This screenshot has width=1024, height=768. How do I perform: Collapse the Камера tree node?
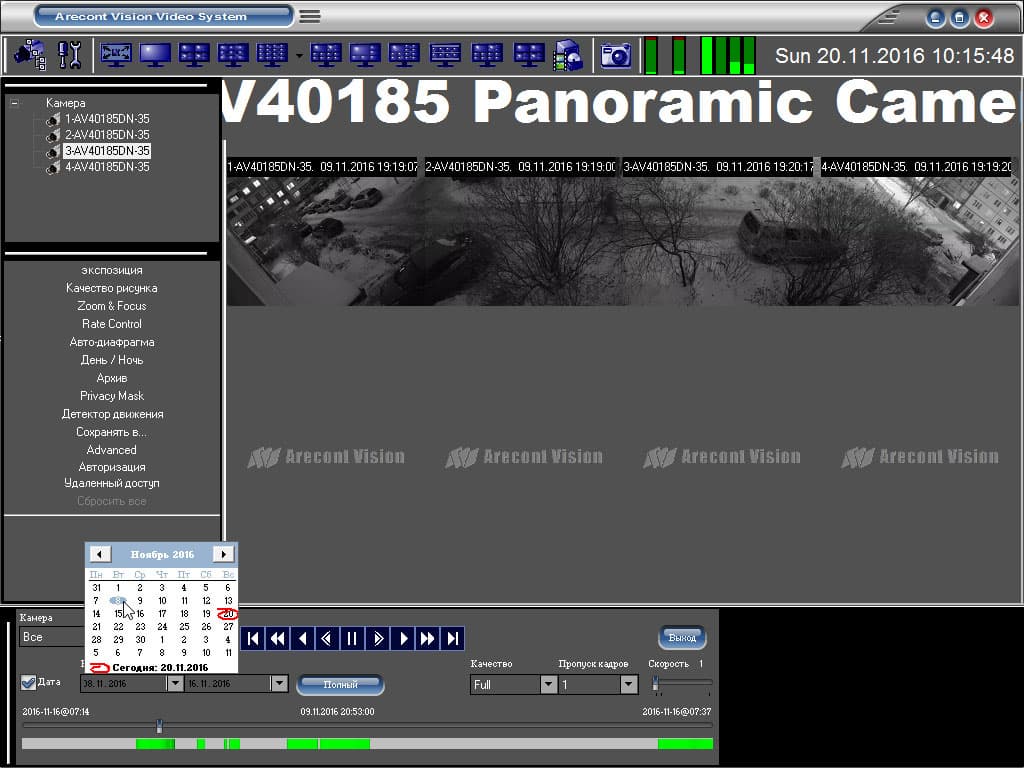(14, 103)
